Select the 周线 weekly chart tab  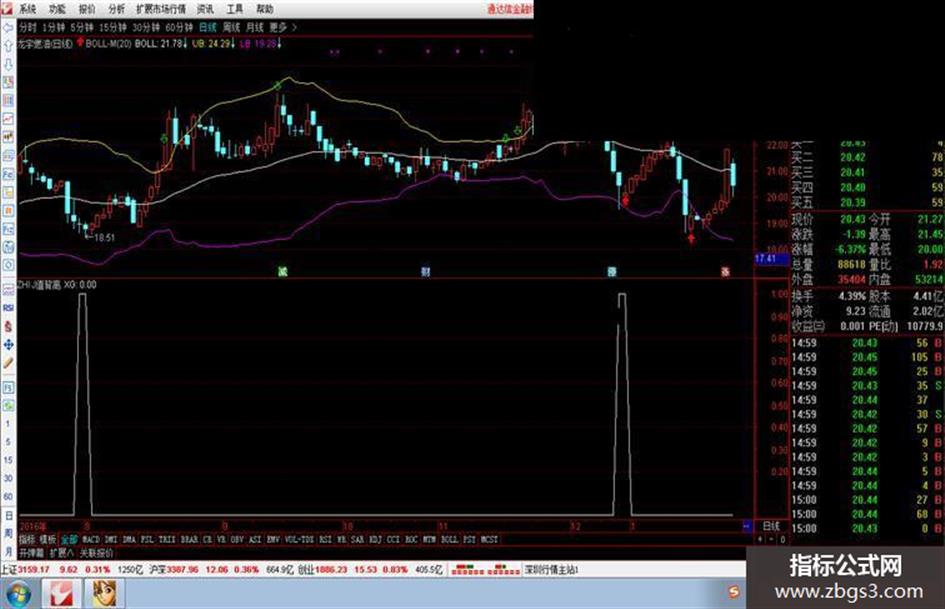click(231, 27)
